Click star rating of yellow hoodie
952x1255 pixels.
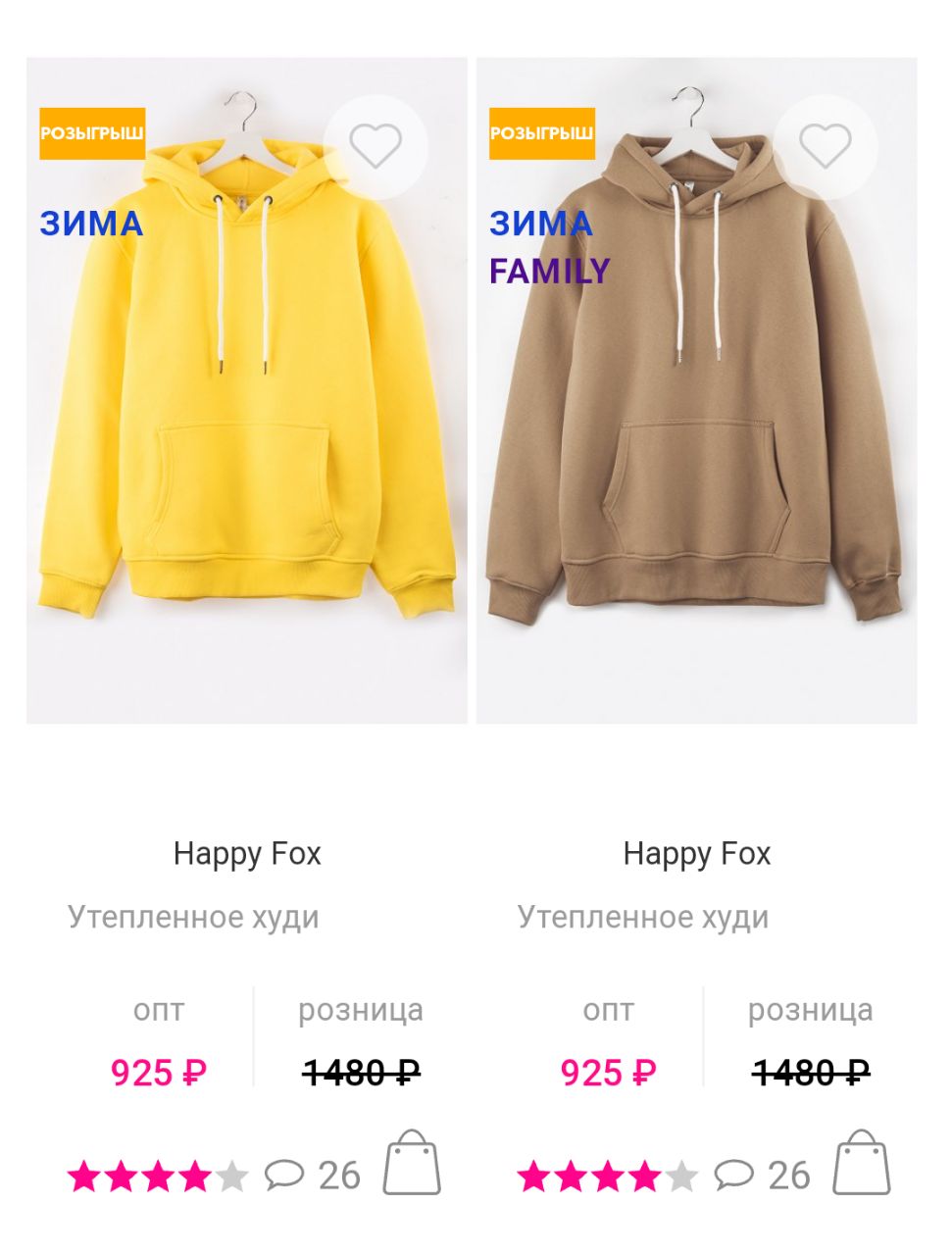pyautogui.click(x=158, y=1175)
